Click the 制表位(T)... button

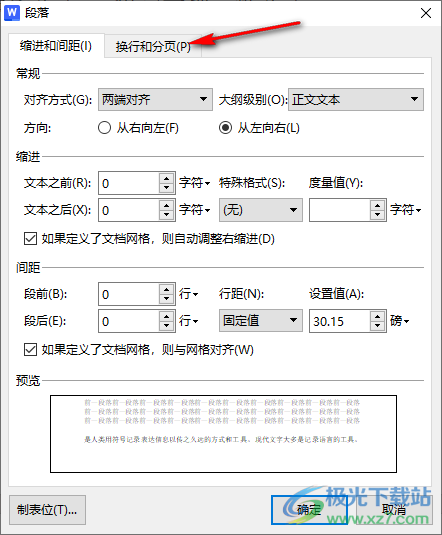[x=47, y=510]
